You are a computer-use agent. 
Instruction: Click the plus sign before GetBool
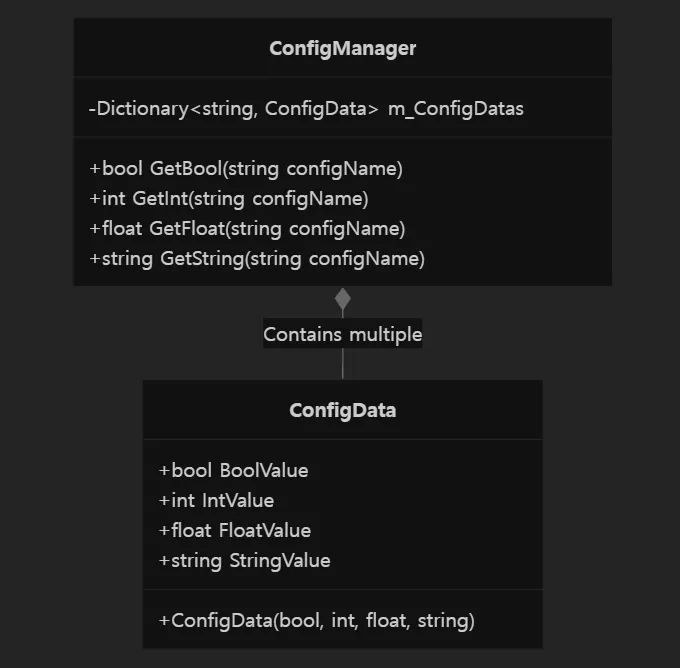pos(95,169)
